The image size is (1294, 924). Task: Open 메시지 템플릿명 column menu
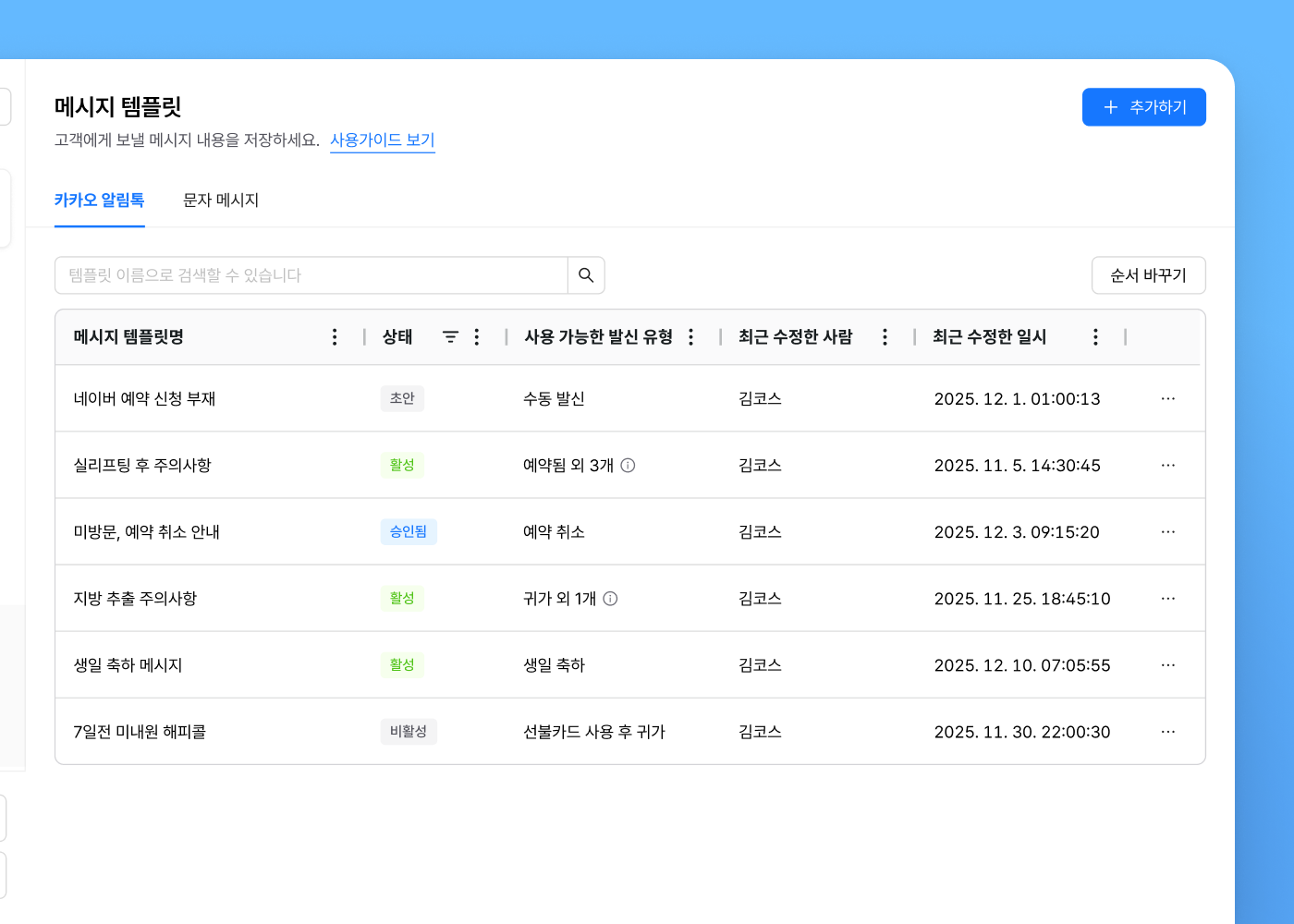click(335, 337)
